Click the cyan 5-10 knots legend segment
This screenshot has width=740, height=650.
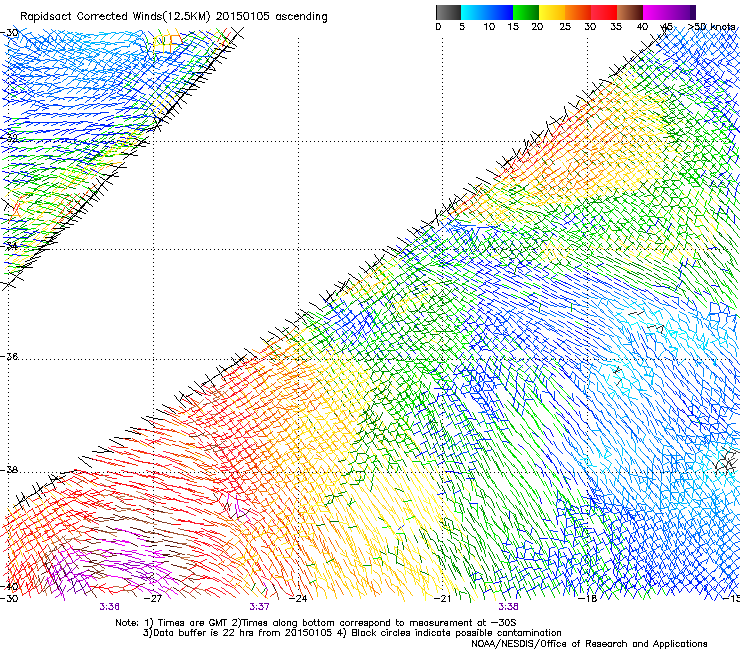[474, 12]
